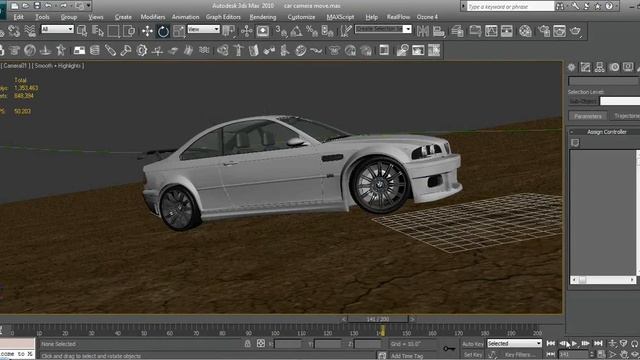Open the Named Selection Sets dropdown

point(383,29)
